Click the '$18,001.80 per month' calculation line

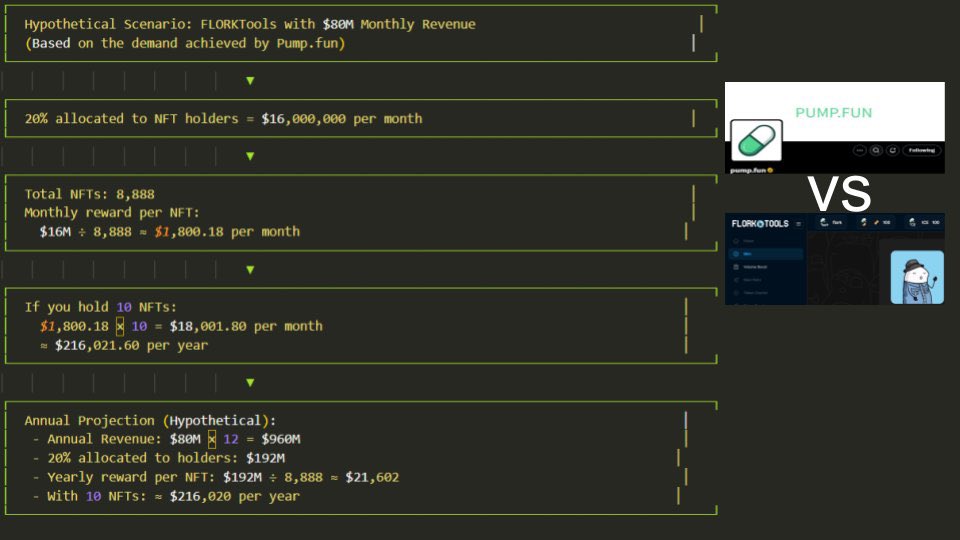181,326
